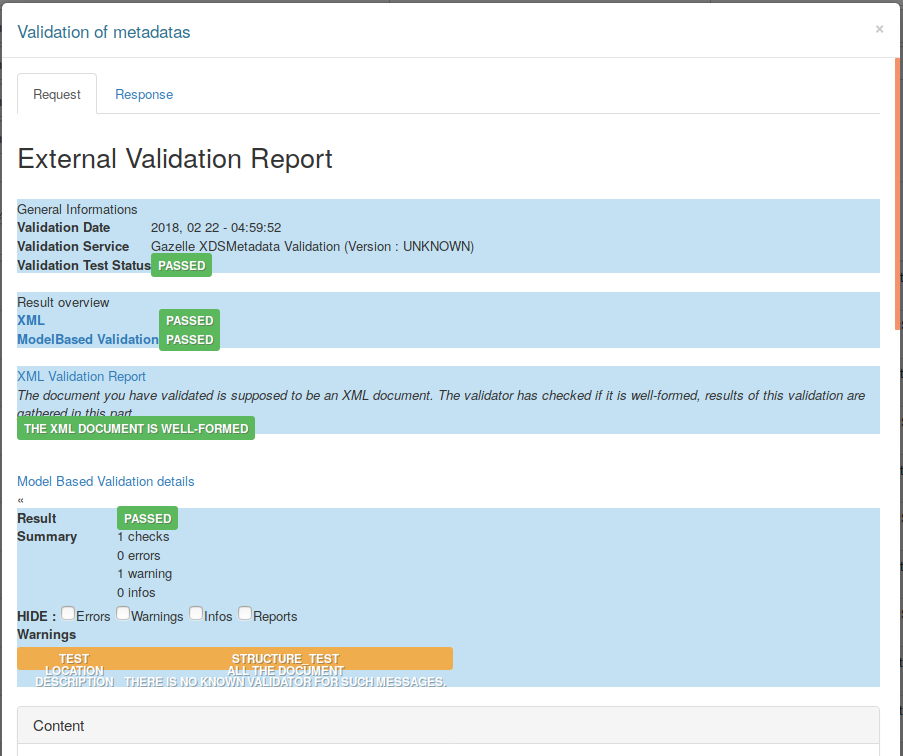The height and width of the screenshot is (756, 903).
Task: Click the PASSED badge beside ModelBased Validation
Action: click(189, 339)
